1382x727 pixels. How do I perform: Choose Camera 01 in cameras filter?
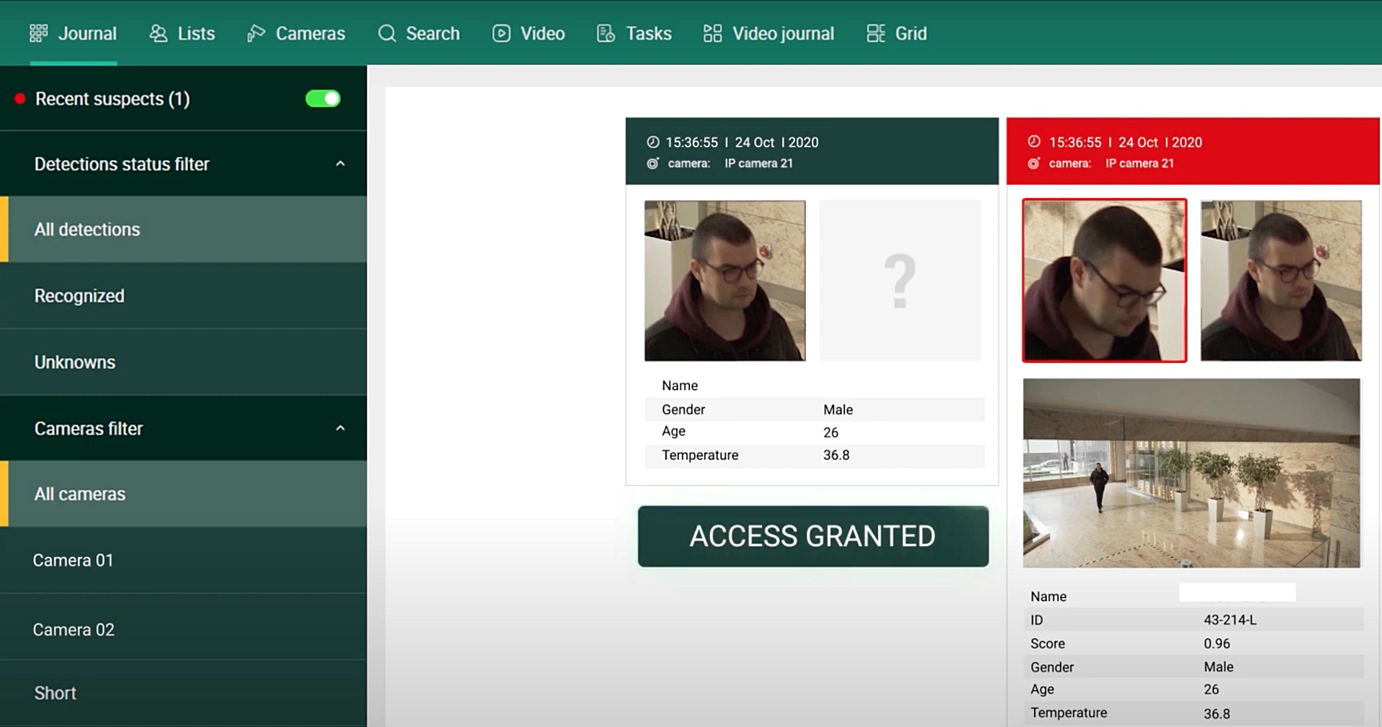tap(183, 560)
